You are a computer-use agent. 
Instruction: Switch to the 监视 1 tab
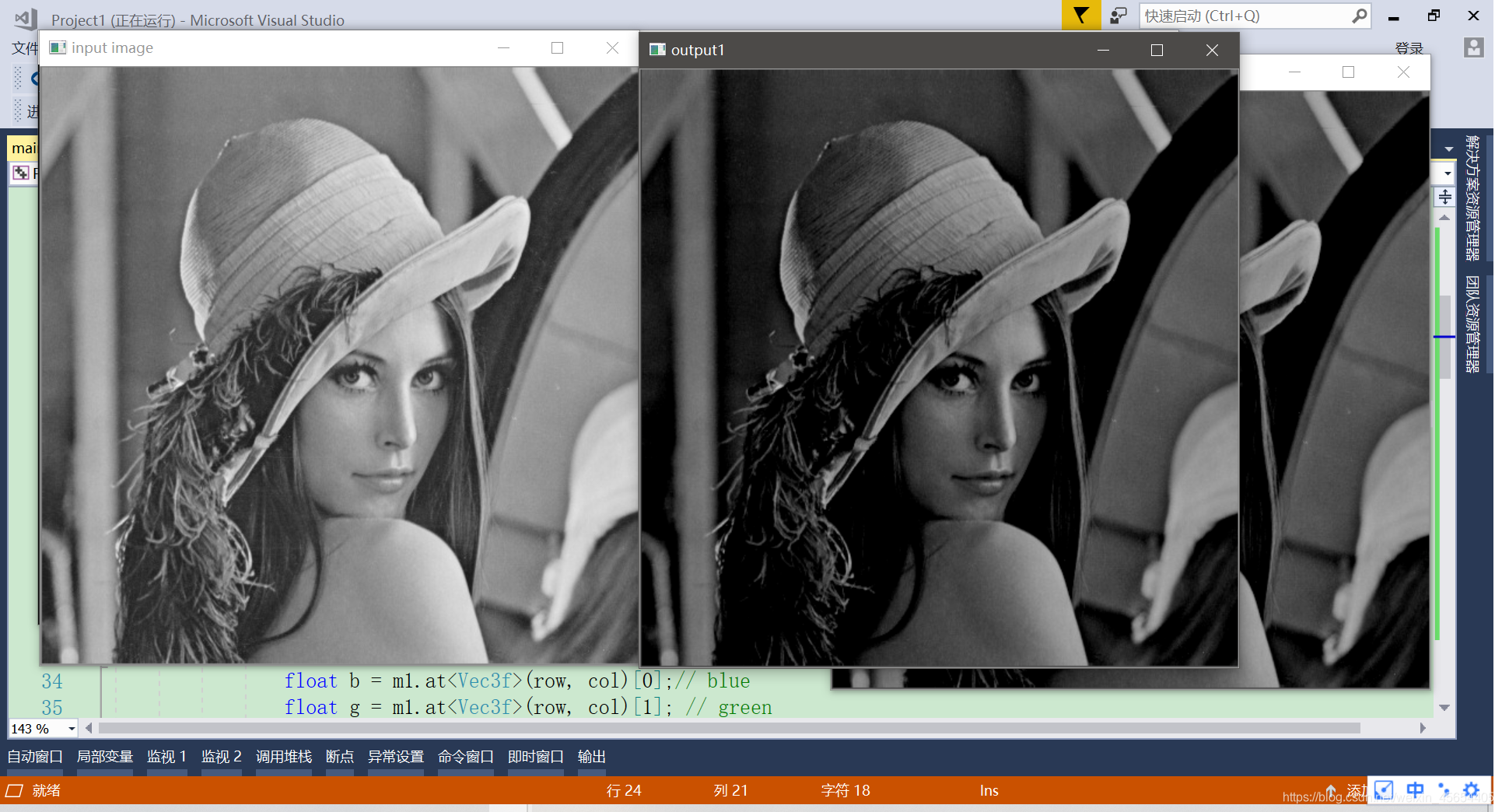tap(166, 757)
